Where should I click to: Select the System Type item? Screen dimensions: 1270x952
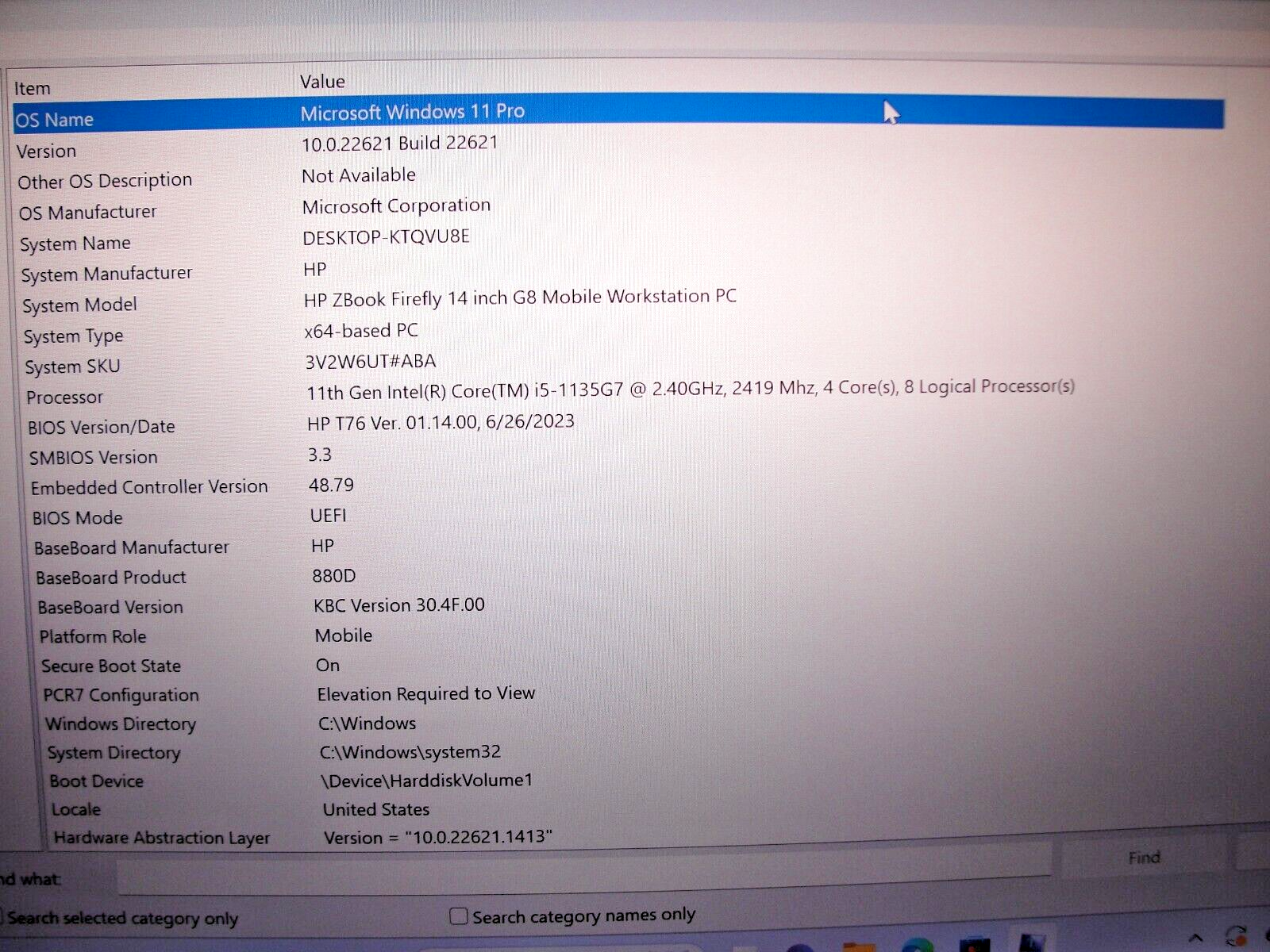73,336
